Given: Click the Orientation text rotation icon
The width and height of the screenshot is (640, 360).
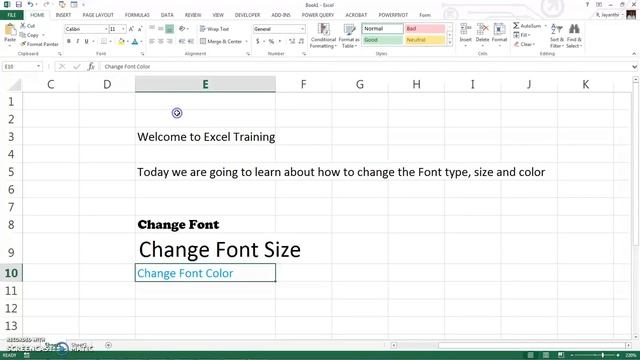Looking at the screenshot, I should click(x=182, y=29).
